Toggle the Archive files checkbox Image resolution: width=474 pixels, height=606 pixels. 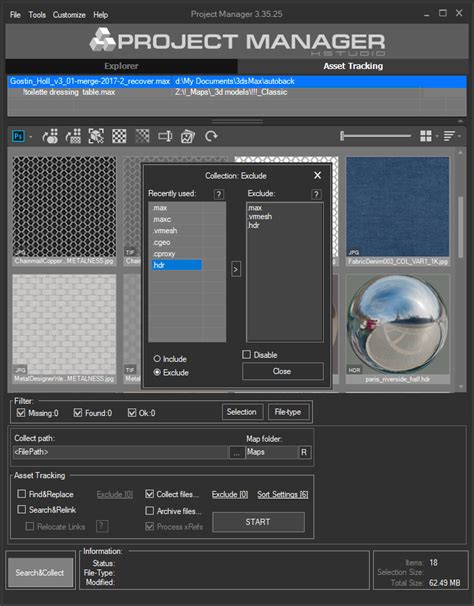(150, 511)
